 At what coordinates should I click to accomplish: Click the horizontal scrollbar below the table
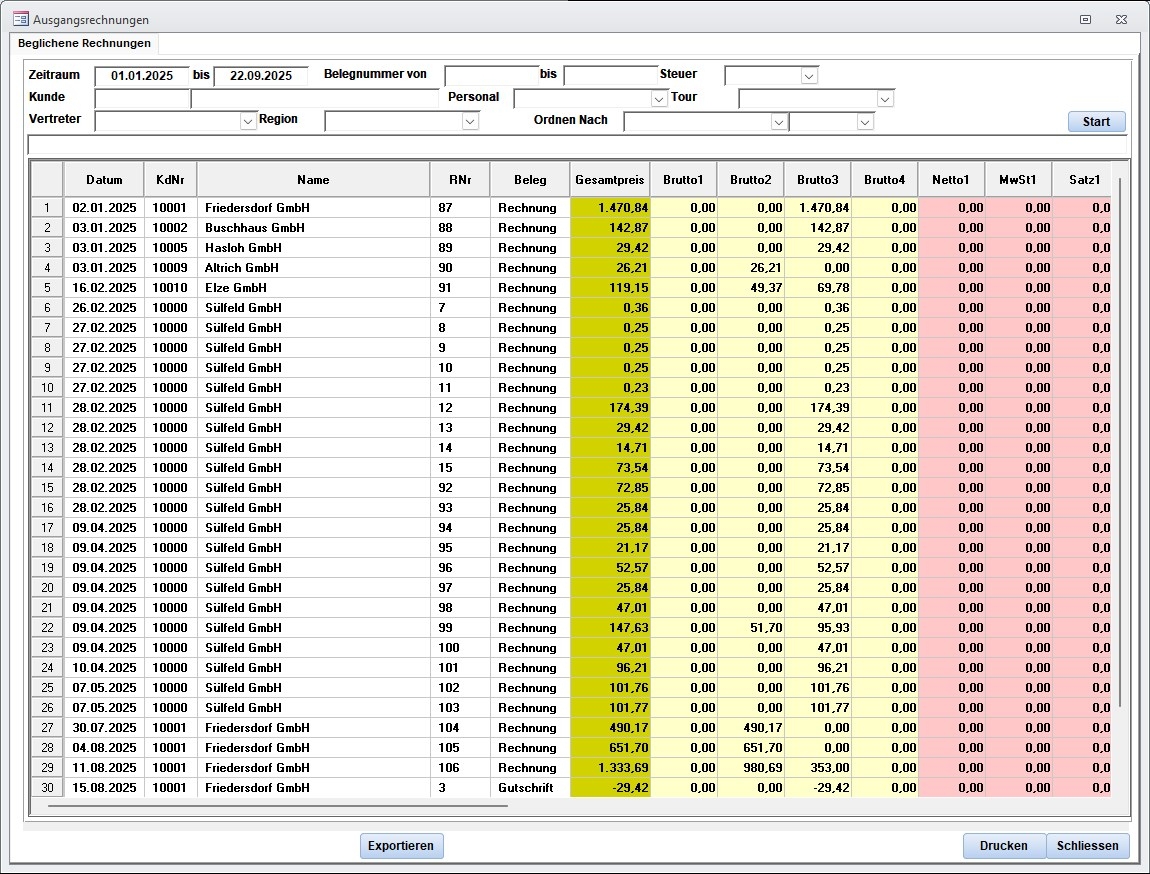click(x=277, y=805)
